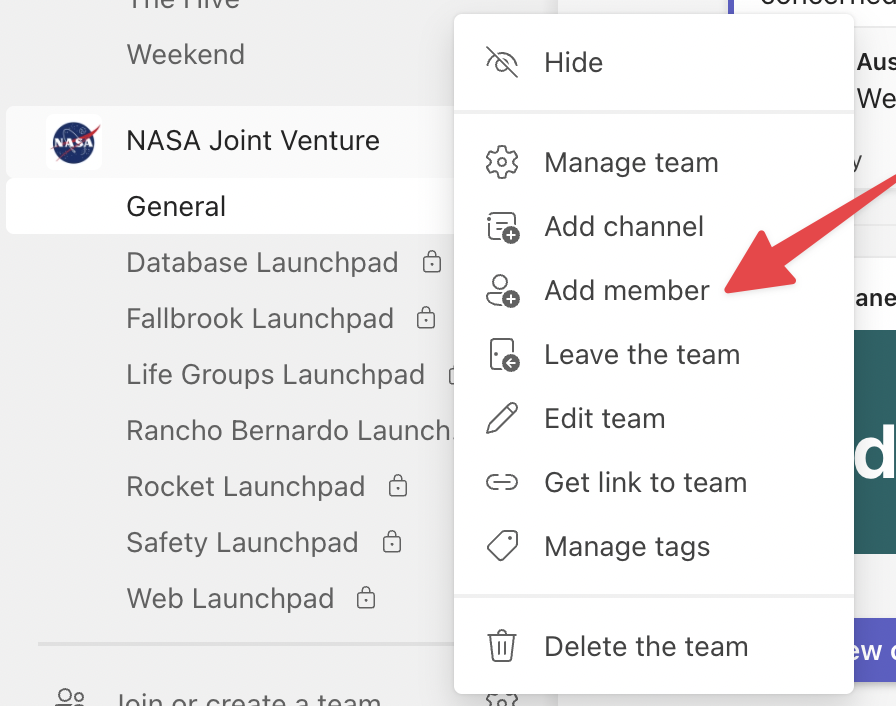Click the Hide eye-slash icon
The height and width of the screenshot is (706, 896).
(501, 62)
